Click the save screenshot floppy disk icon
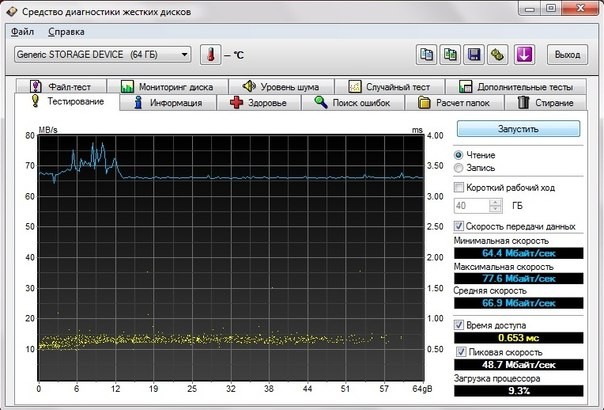 [x=475, y=54]
